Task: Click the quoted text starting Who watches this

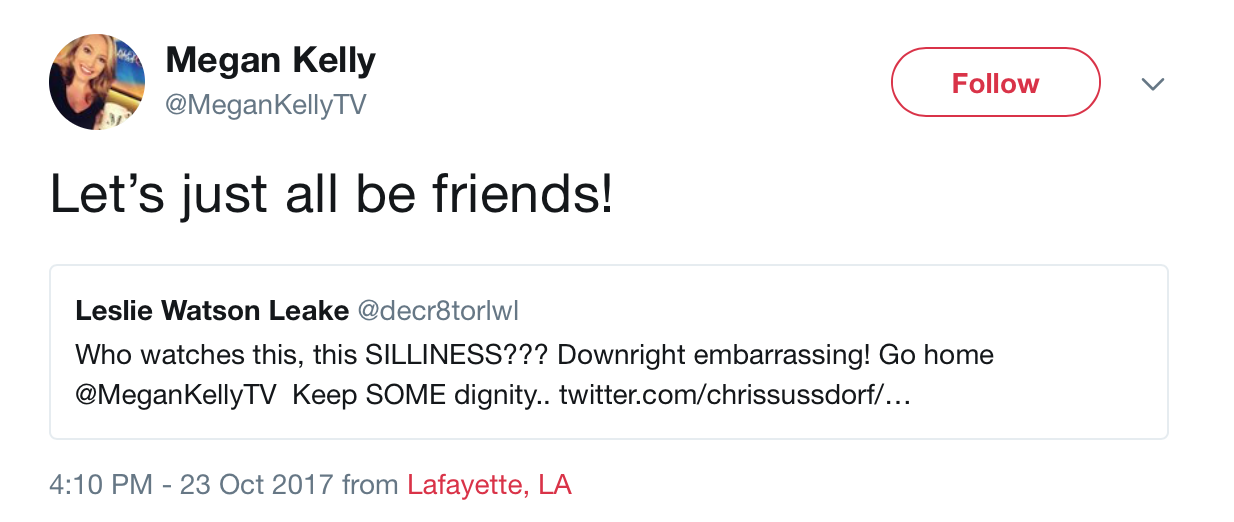Action: (x=534, y=375)
